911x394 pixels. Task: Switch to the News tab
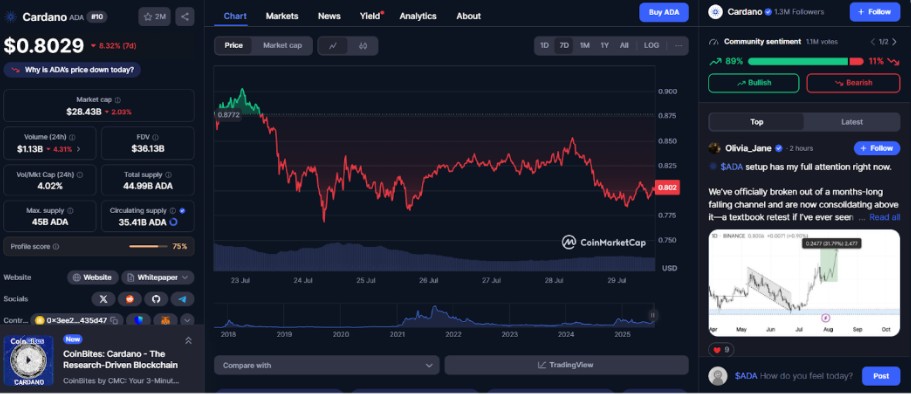pyautogui.click(x=329, y=16)
